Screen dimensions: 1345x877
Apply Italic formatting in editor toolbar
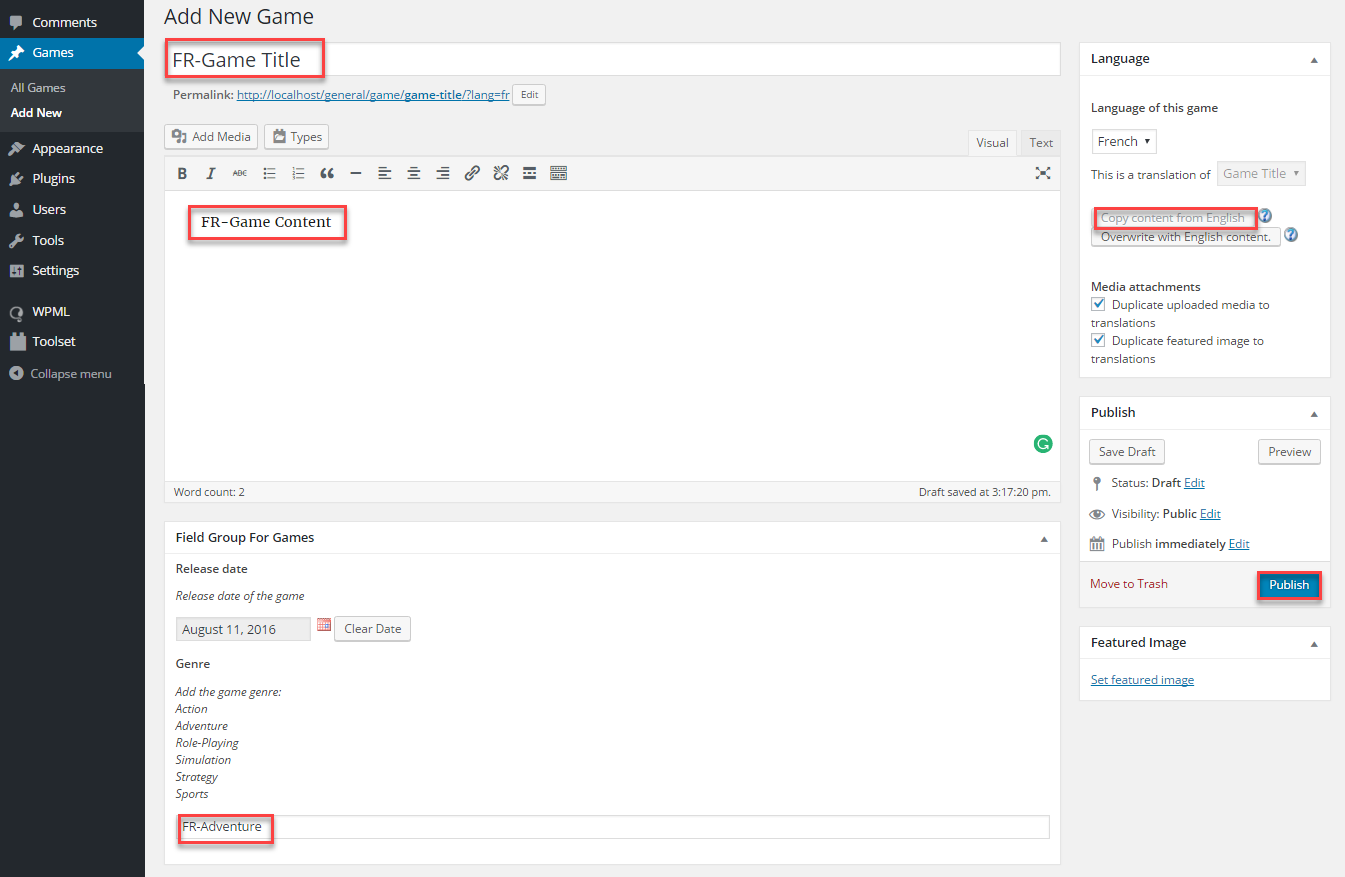[210, 173]
